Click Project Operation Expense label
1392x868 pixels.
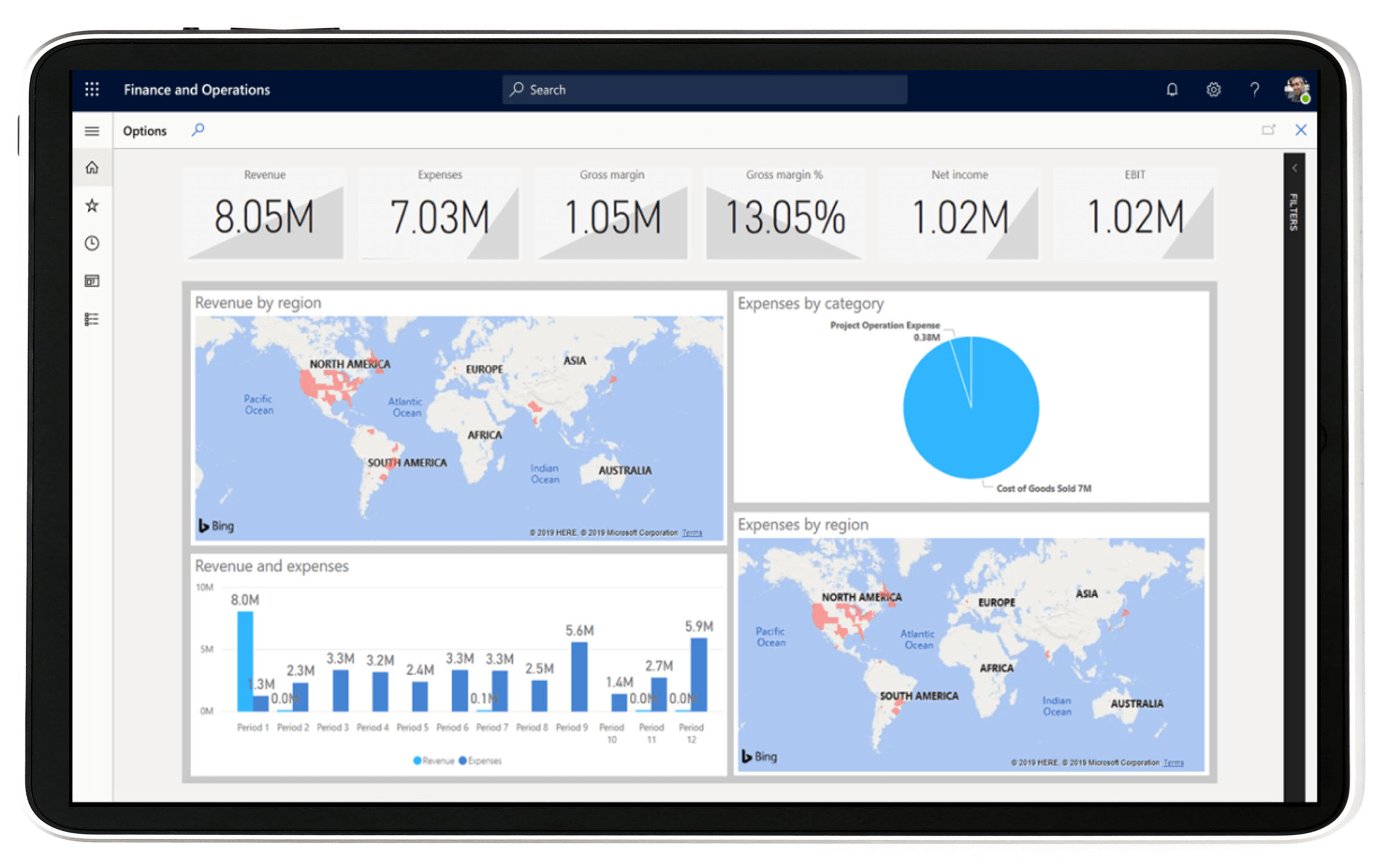coord(885,326)
